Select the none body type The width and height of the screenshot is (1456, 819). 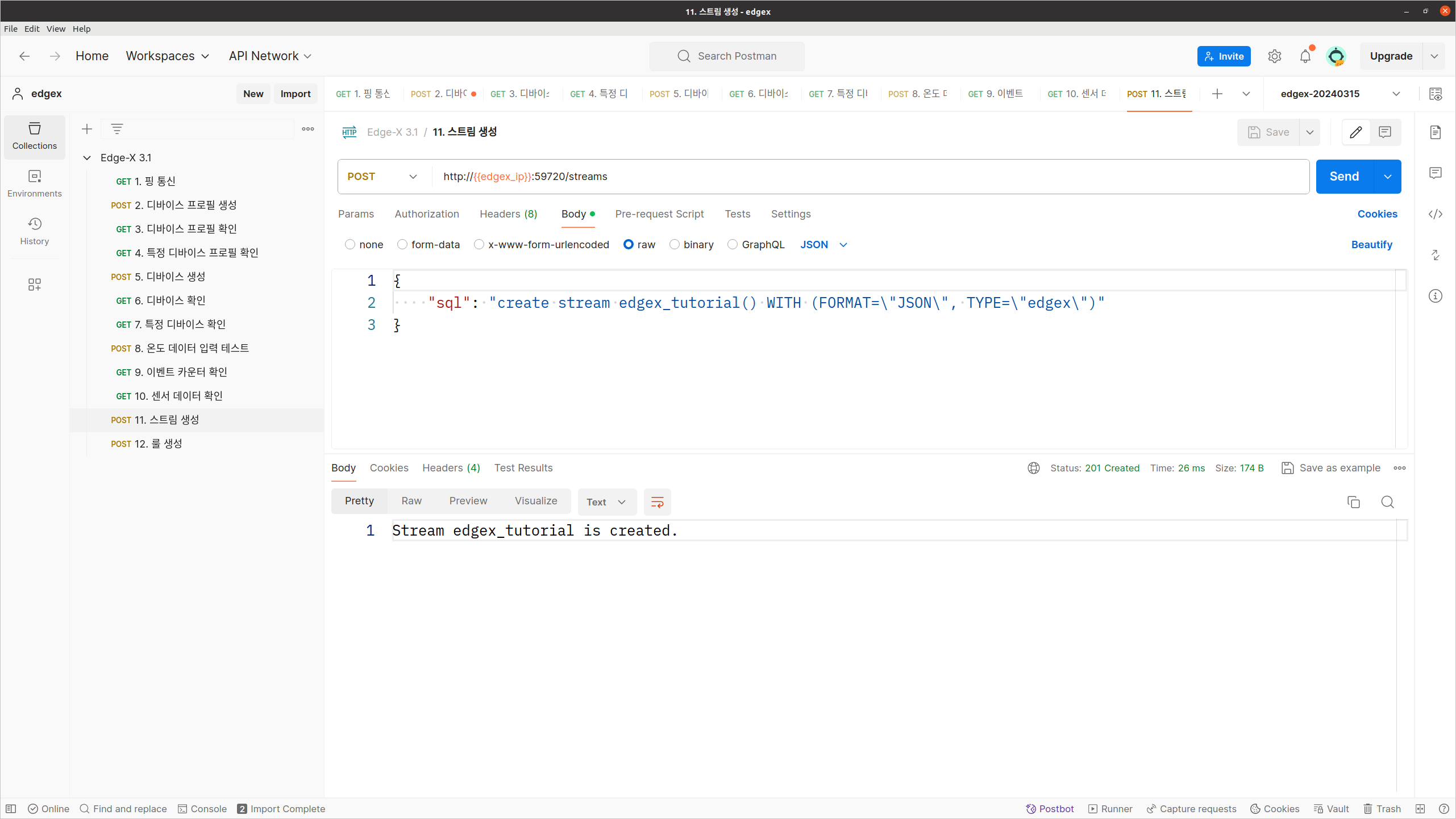click(x=350, y=244)
